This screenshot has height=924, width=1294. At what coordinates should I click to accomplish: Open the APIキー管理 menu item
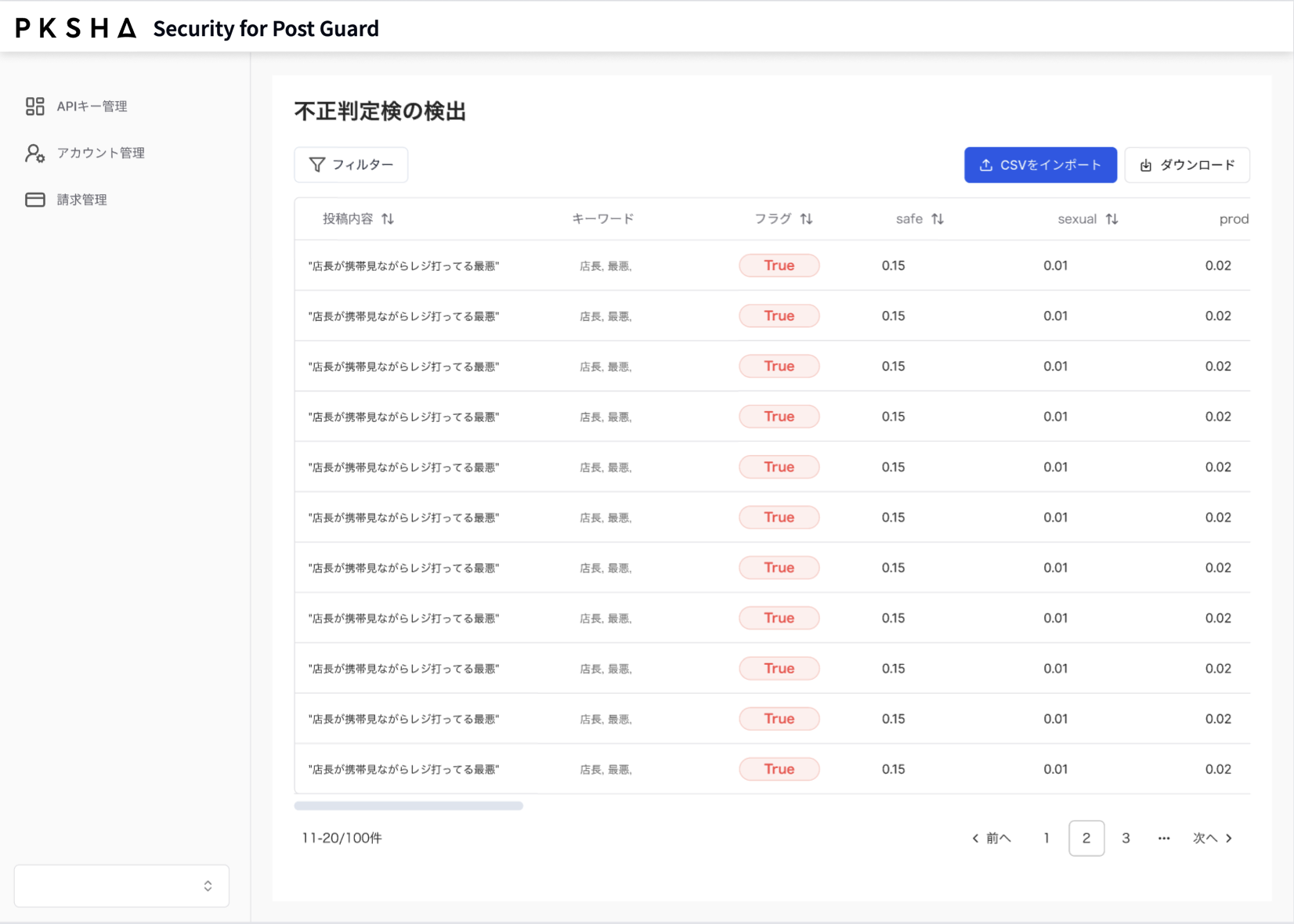[x=92, y=106]
